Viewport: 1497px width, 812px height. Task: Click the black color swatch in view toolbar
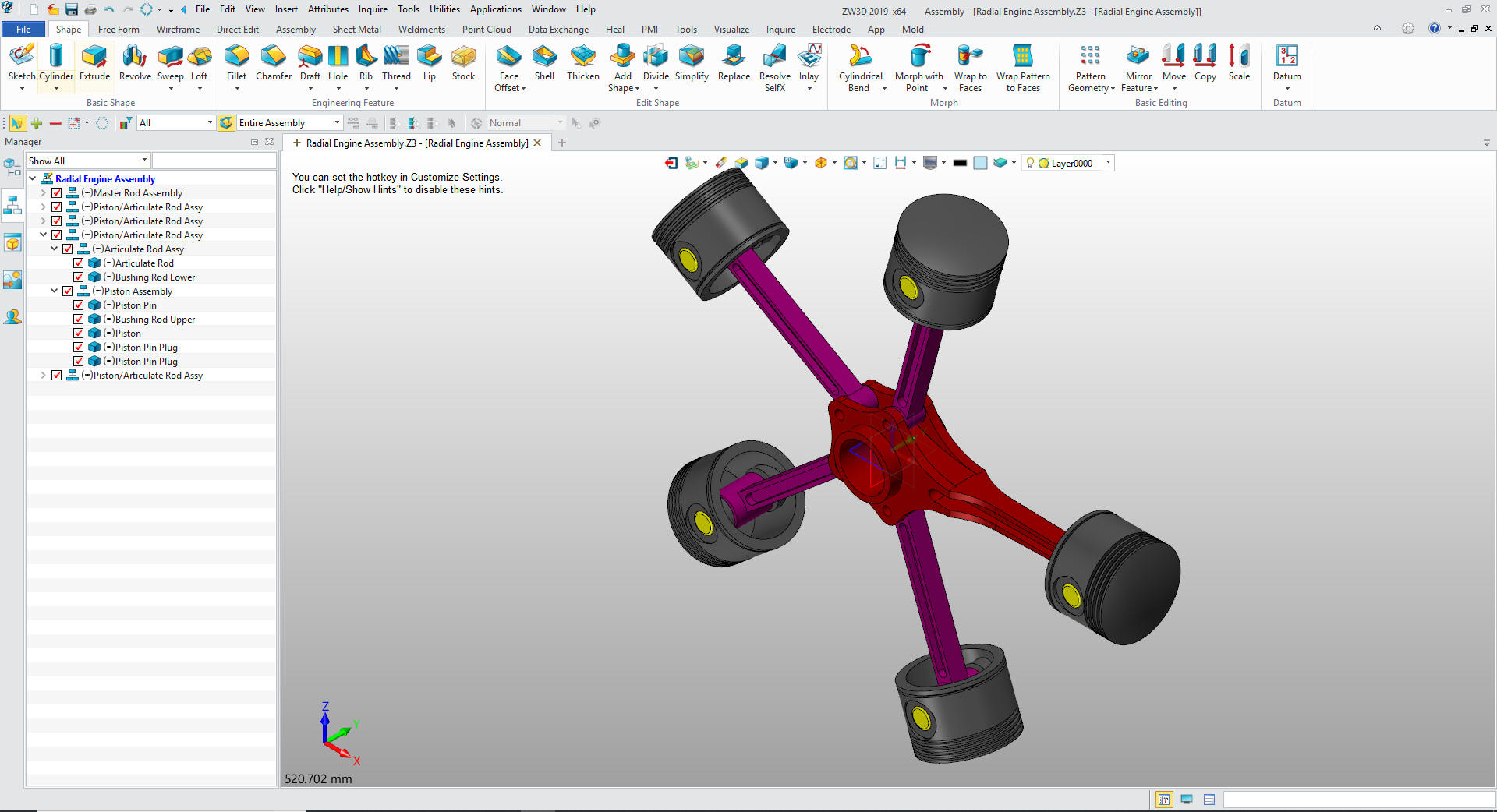click(x=960, y=163)
